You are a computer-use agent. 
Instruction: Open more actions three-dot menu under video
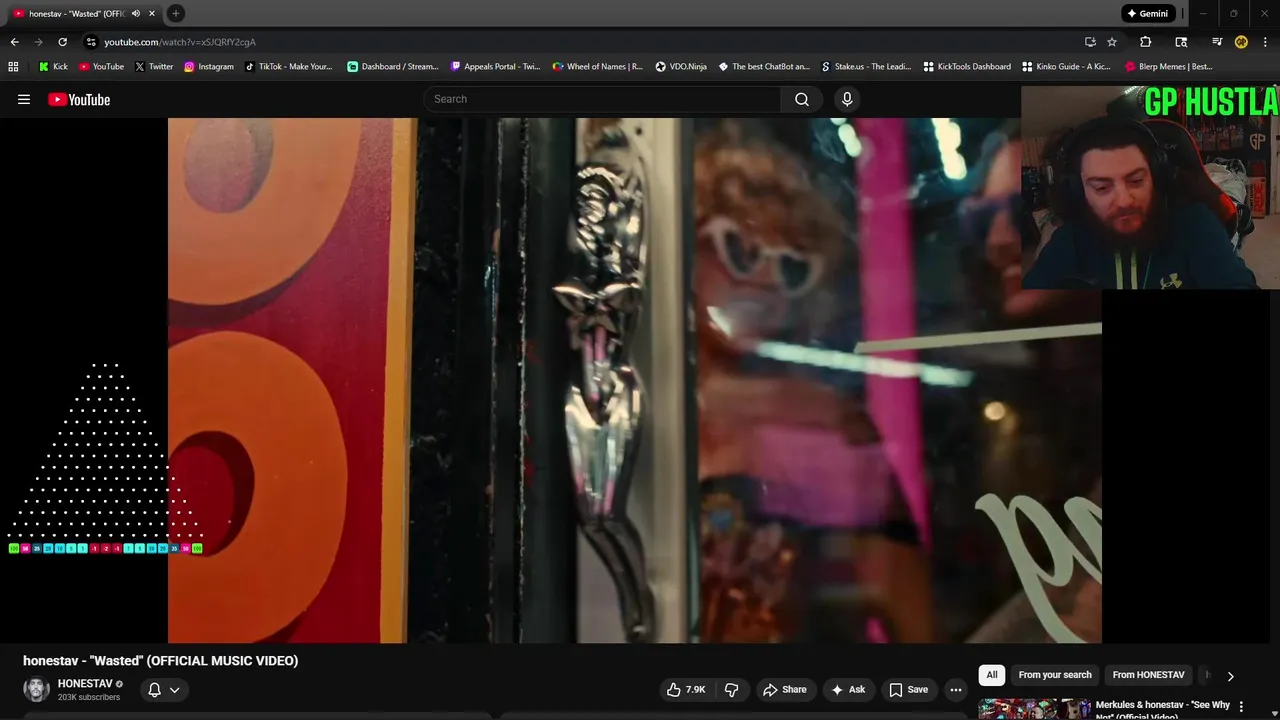956,689
